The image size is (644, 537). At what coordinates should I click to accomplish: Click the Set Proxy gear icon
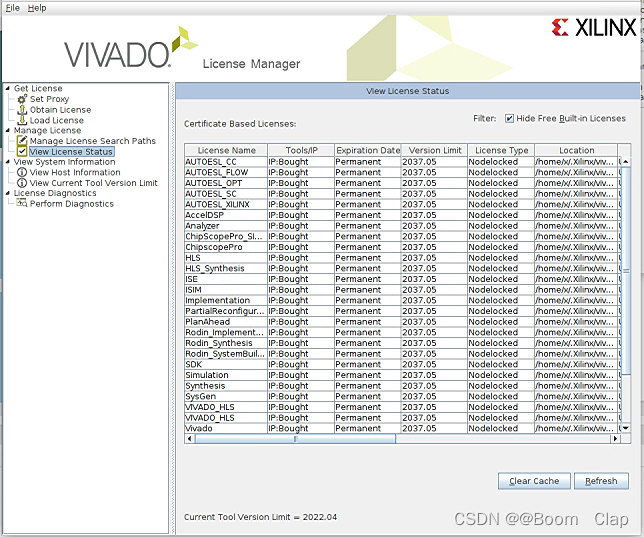pyautogui.click(x=22, y=99)
